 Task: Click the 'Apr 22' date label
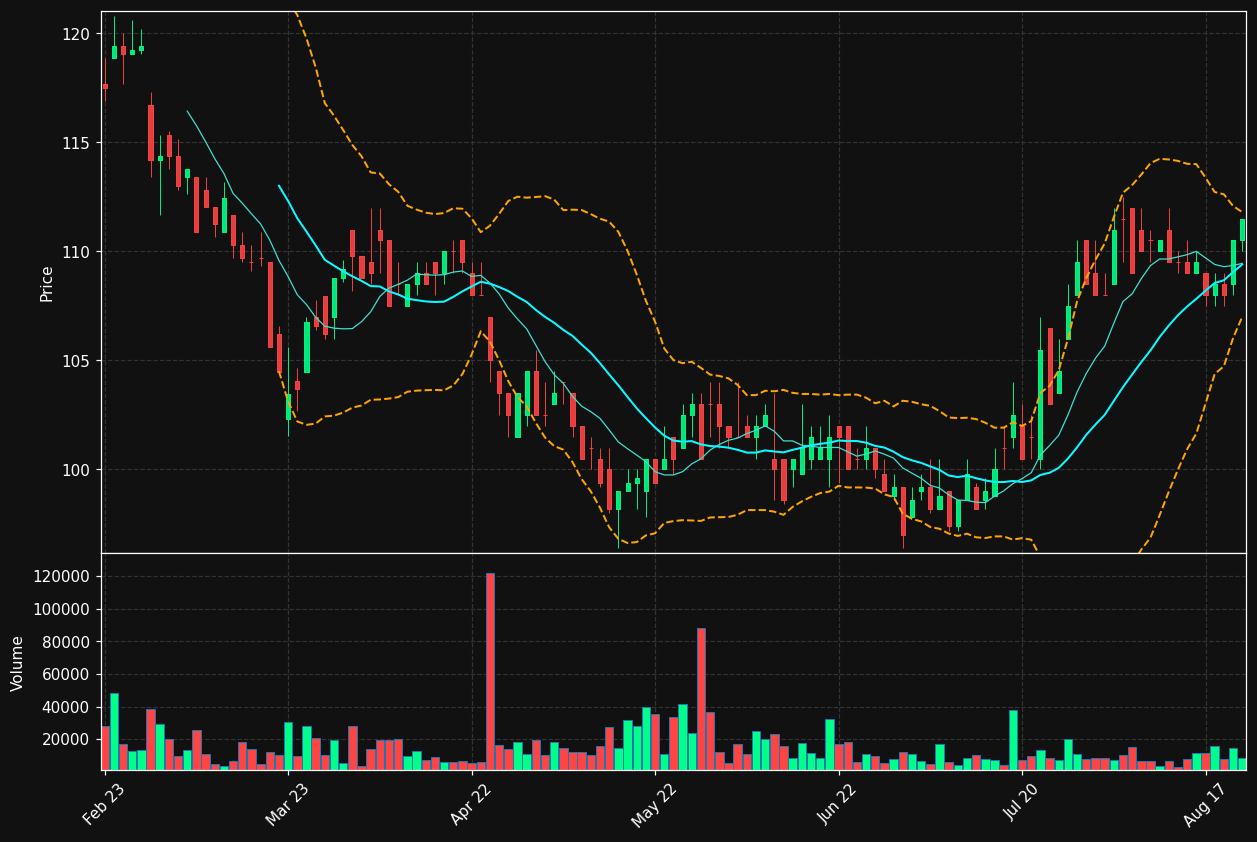tap(472, 802)
